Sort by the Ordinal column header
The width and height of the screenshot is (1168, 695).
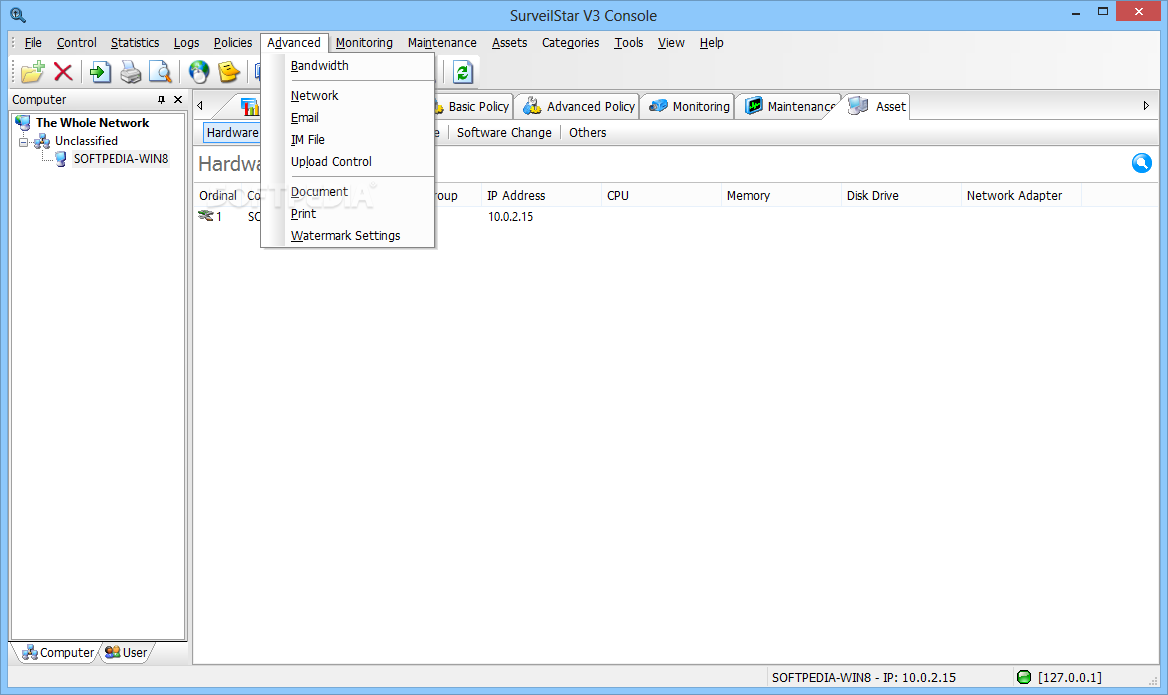[218, 196]
